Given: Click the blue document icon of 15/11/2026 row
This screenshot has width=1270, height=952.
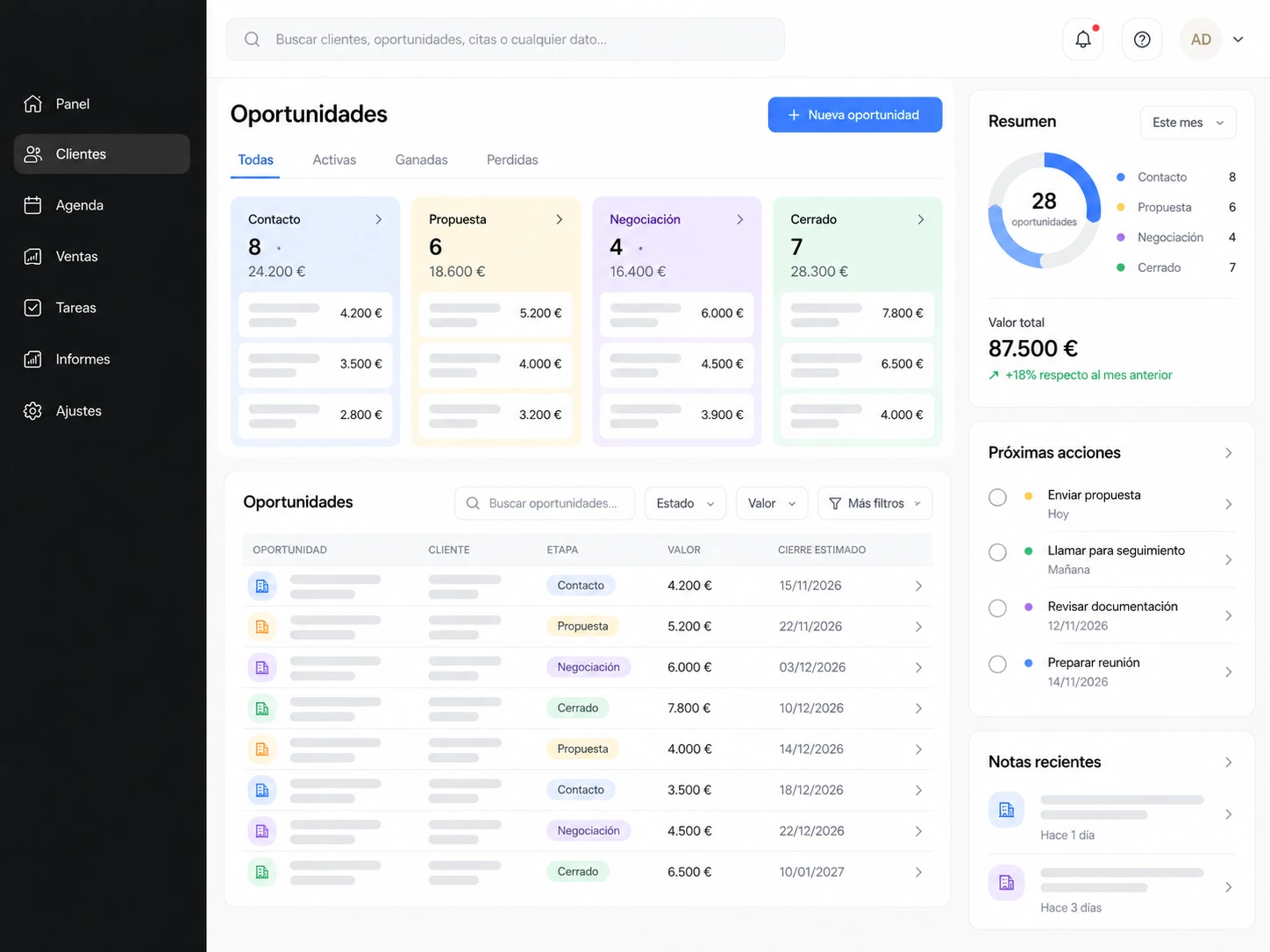Looking at the screenshot, I should pos(262,586).
